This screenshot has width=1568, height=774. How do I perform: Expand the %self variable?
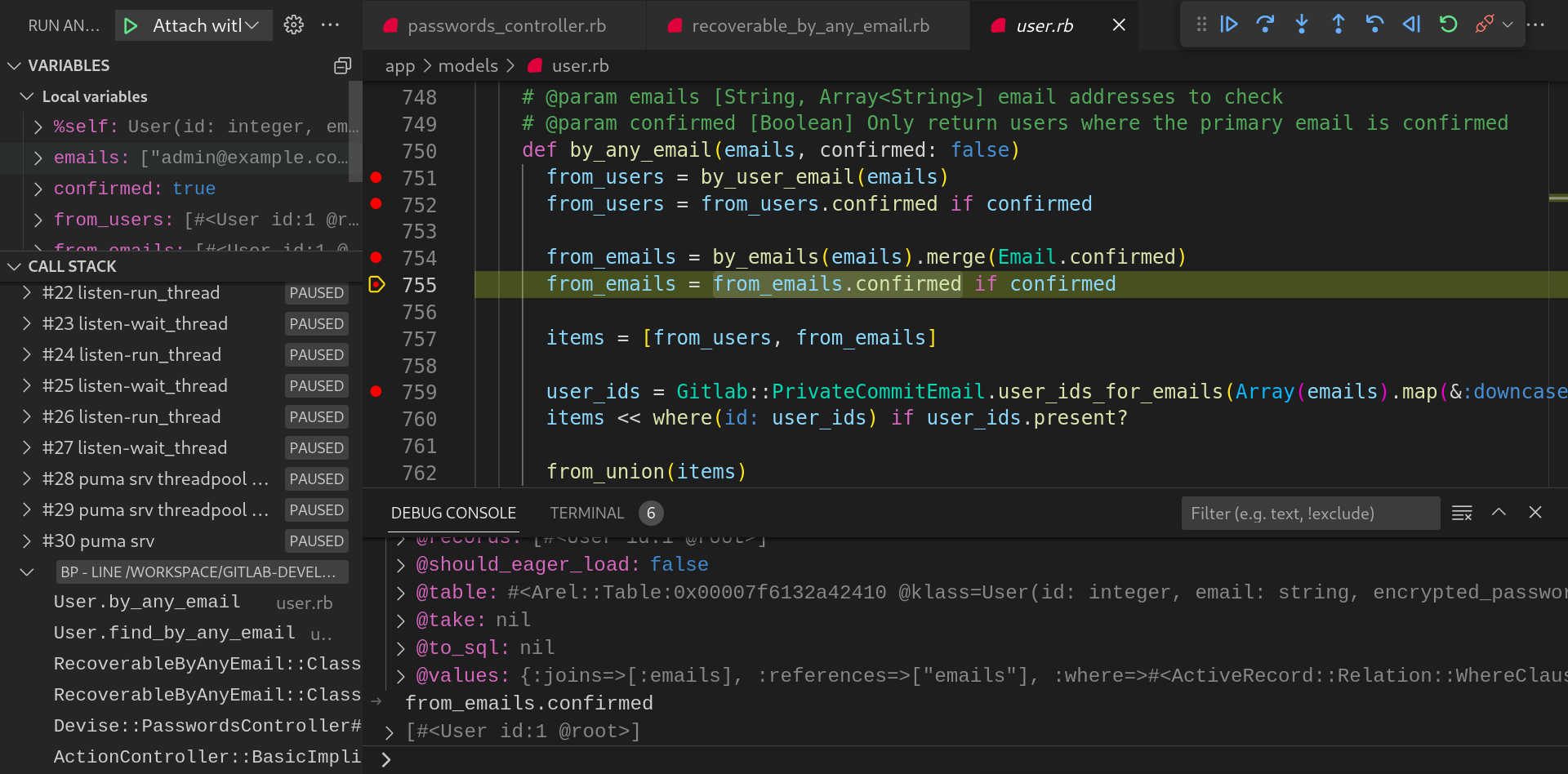pyautogui.click(x=38, y=127)
